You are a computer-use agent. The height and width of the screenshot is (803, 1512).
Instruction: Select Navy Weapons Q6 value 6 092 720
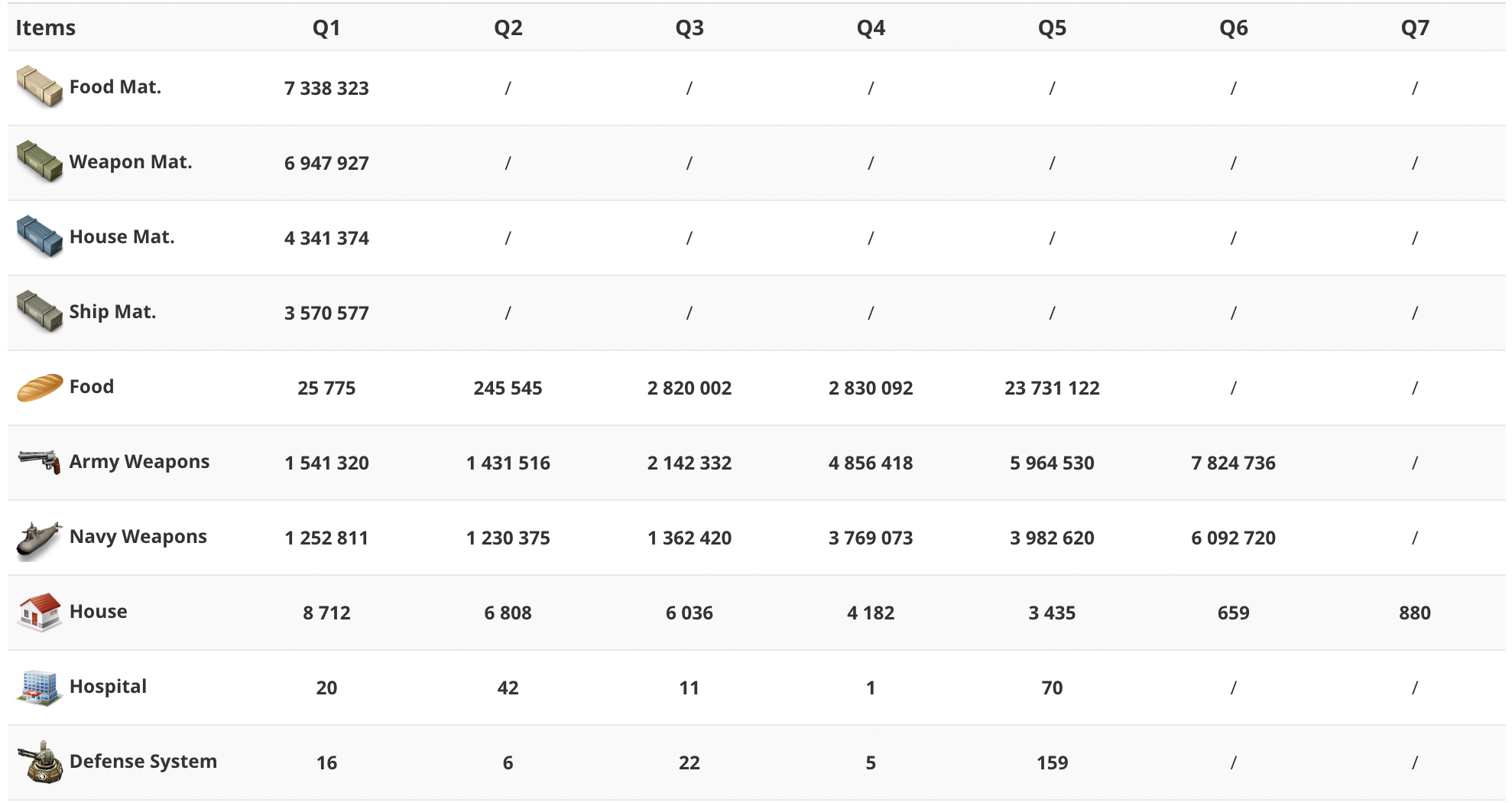click(1233, 538)
